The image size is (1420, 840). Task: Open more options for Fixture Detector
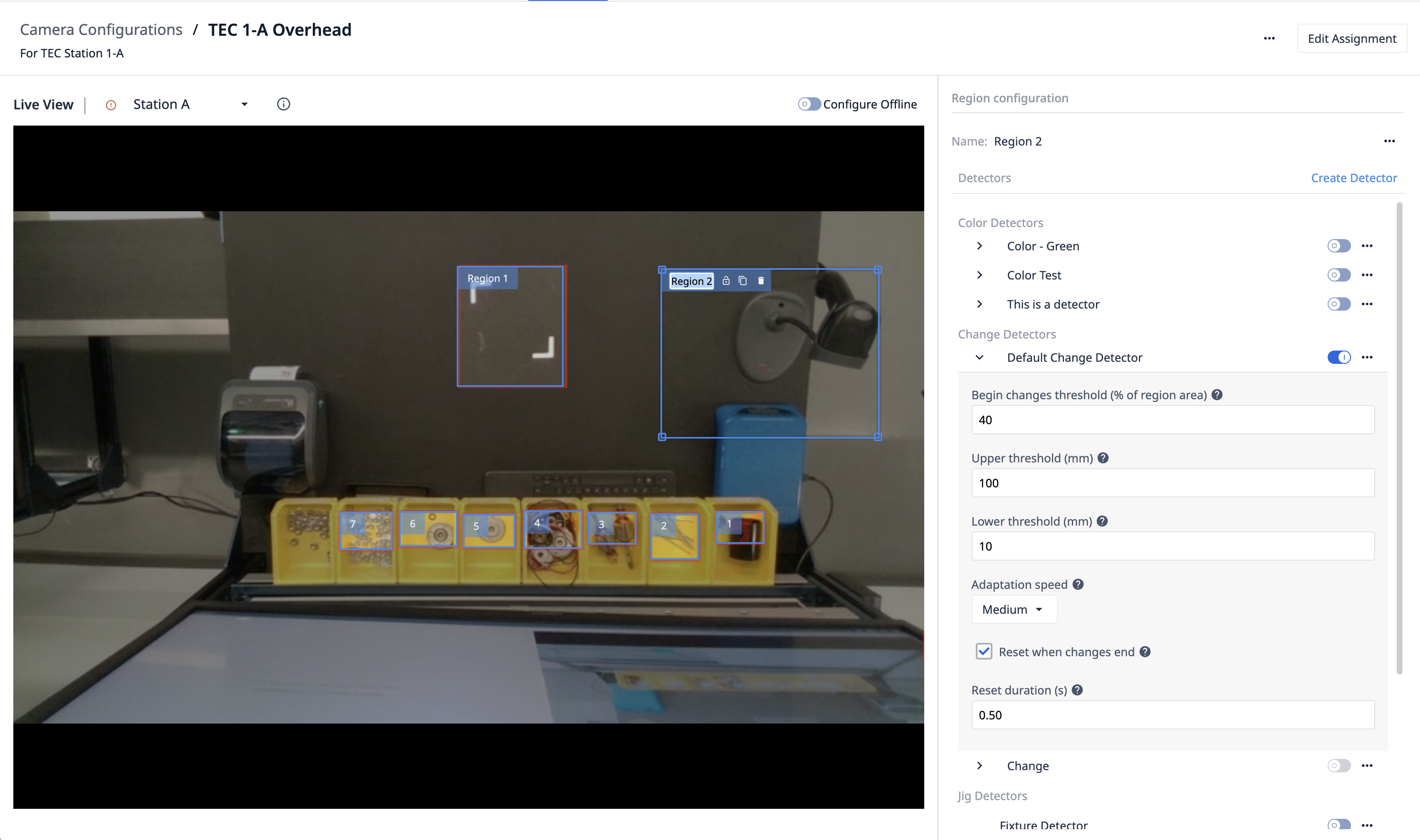click(x=1367, y=825)
